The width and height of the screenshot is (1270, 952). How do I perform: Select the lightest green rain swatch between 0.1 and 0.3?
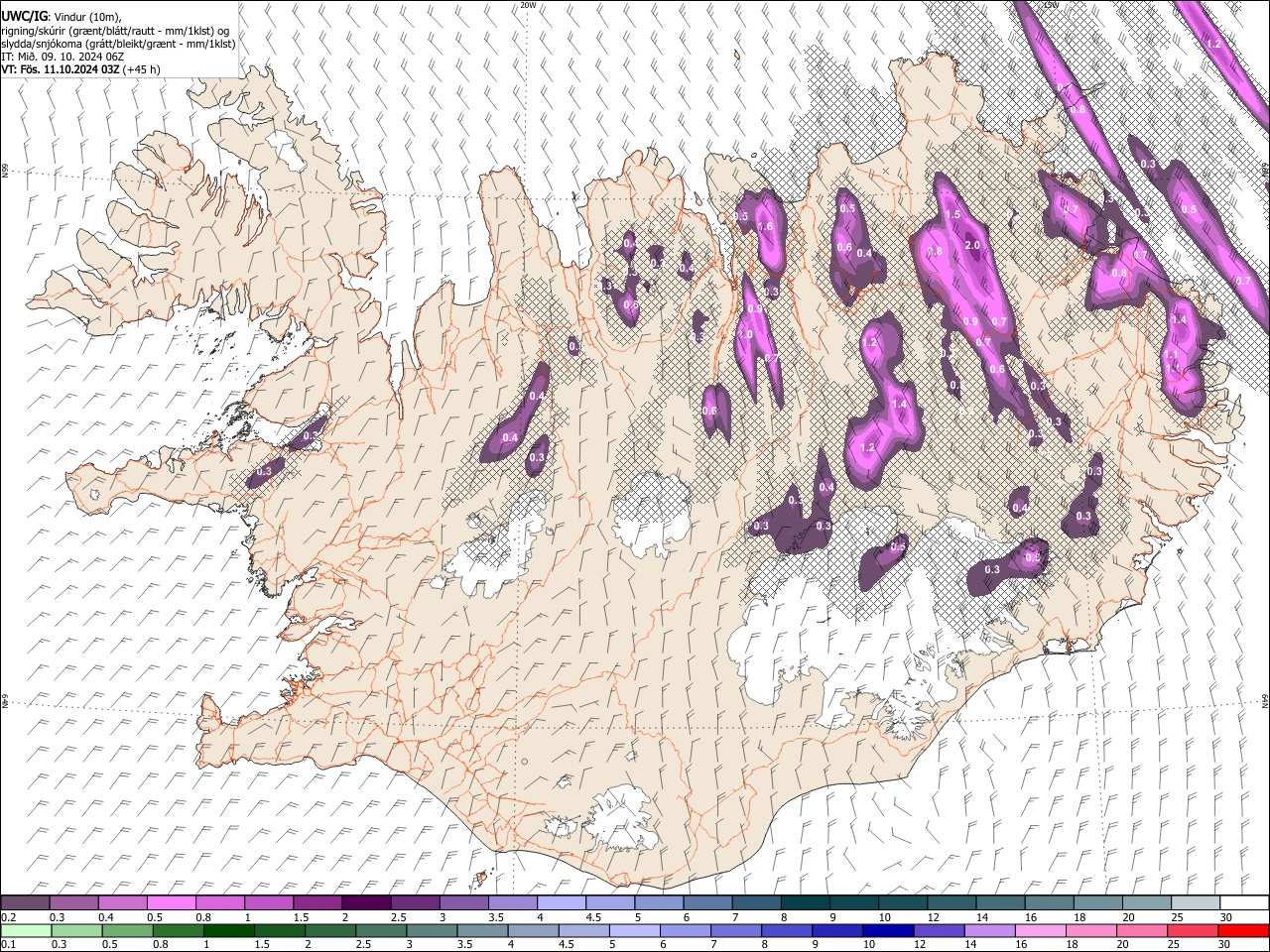pyautogui.click(x=26, y=931)
